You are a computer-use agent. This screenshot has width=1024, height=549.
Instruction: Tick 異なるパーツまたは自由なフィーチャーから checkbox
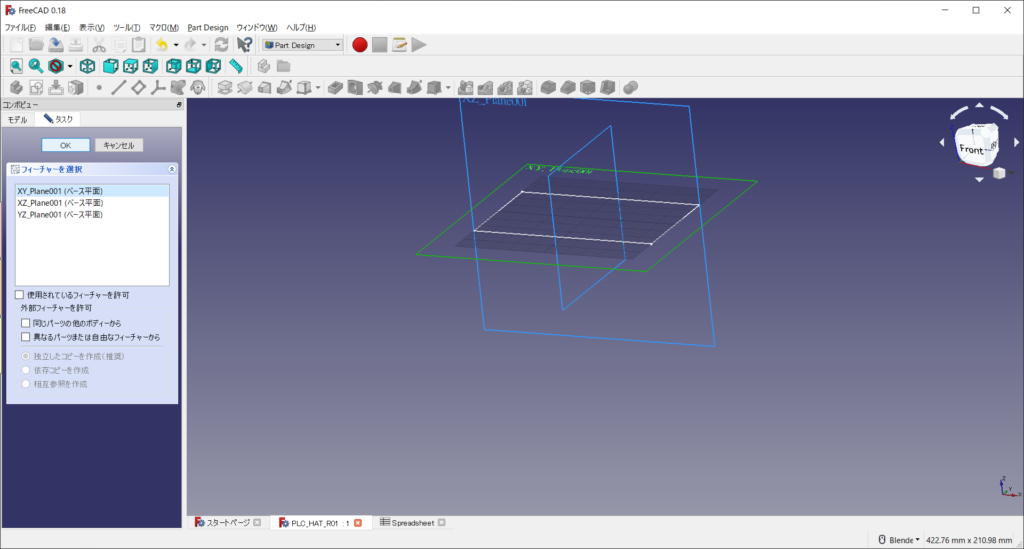point(26,337)
